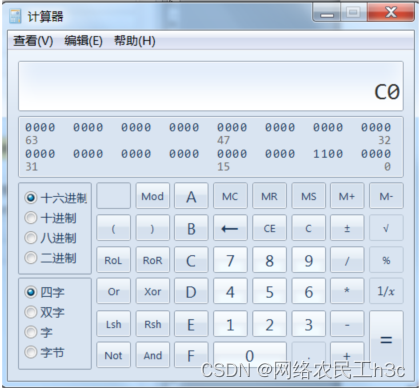This screenshot has width=420, height=389.
Task: Select the Qword 四字 radio button
Action: pyautogui.click(x=31, y=292)
